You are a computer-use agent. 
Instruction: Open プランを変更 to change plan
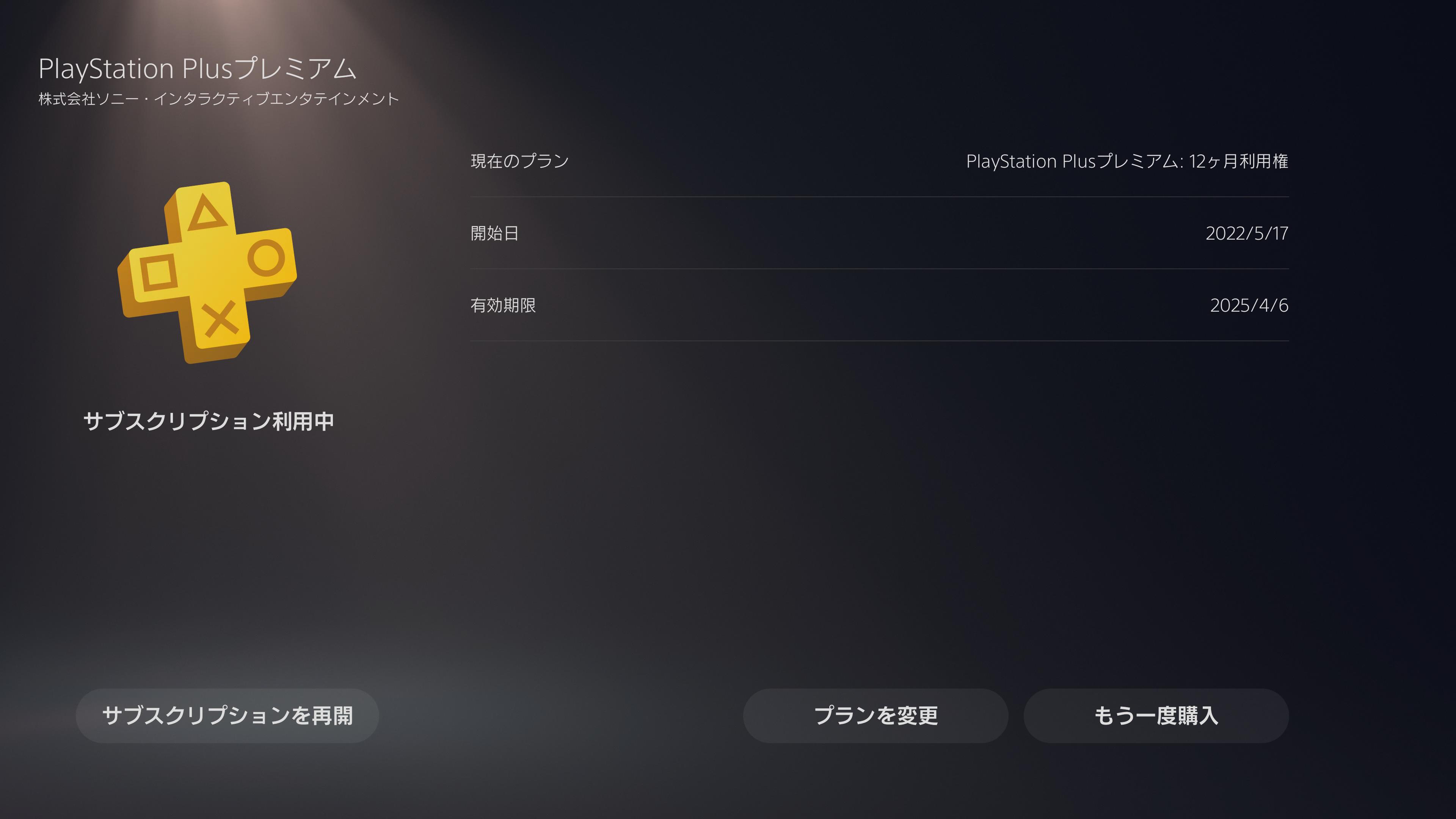(x=875, y=715)
